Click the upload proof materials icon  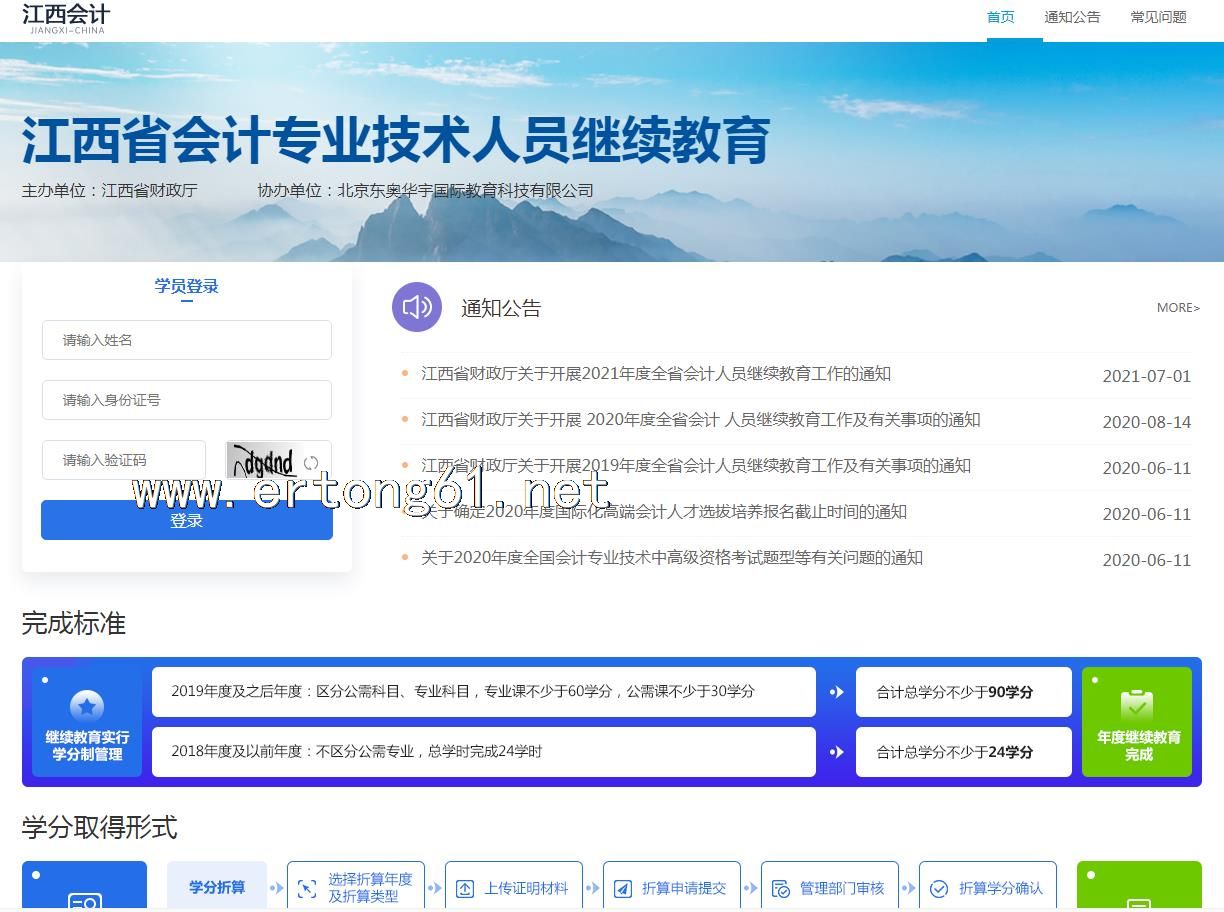coord(465,888)
